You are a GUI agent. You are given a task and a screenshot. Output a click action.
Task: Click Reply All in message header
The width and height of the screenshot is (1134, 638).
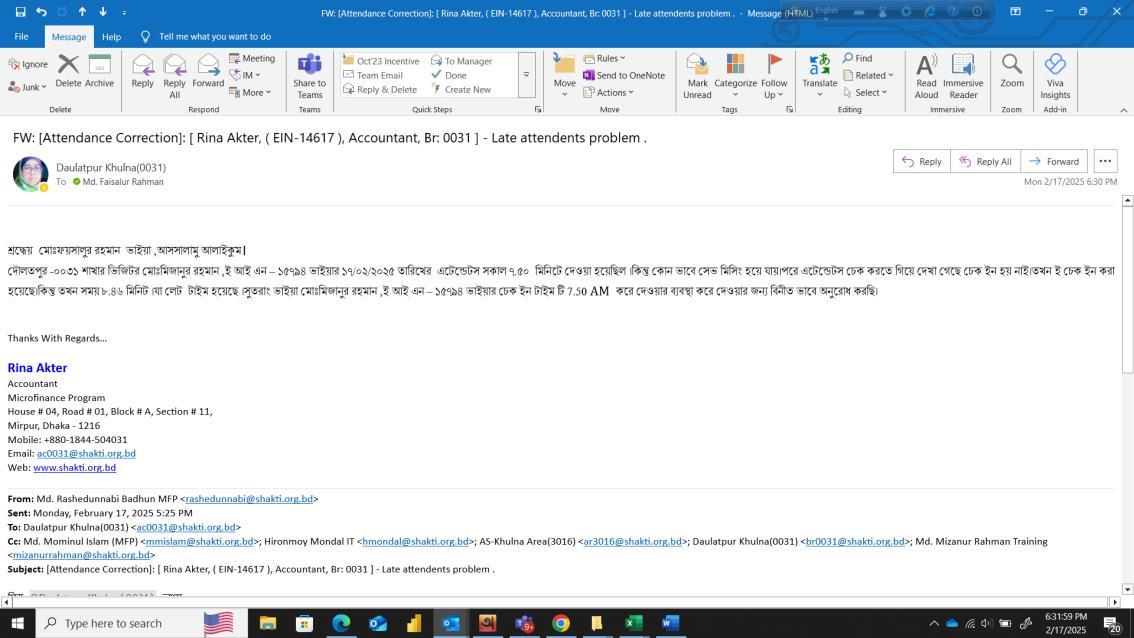(985, 161)
